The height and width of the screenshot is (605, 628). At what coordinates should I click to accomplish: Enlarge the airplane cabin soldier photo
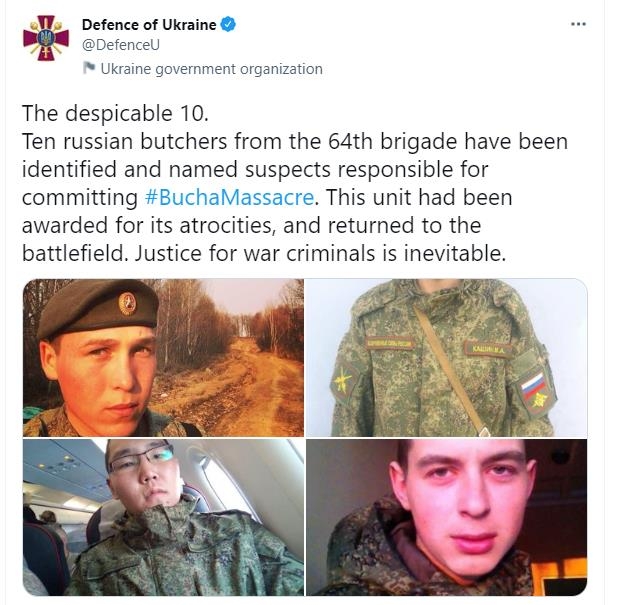pyautogui.click(x=163, y=517)
